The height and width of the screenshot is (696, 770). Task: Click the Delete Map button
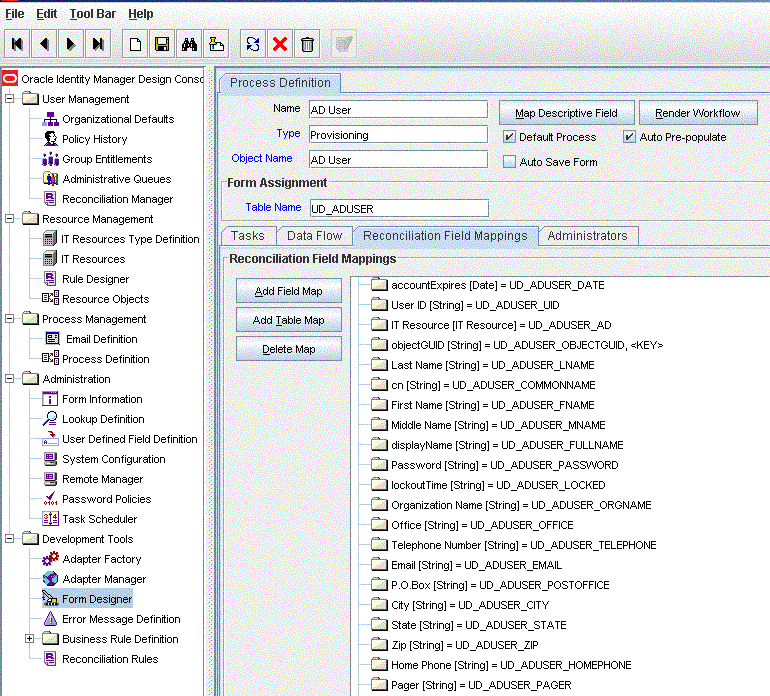tap(289, 349)
